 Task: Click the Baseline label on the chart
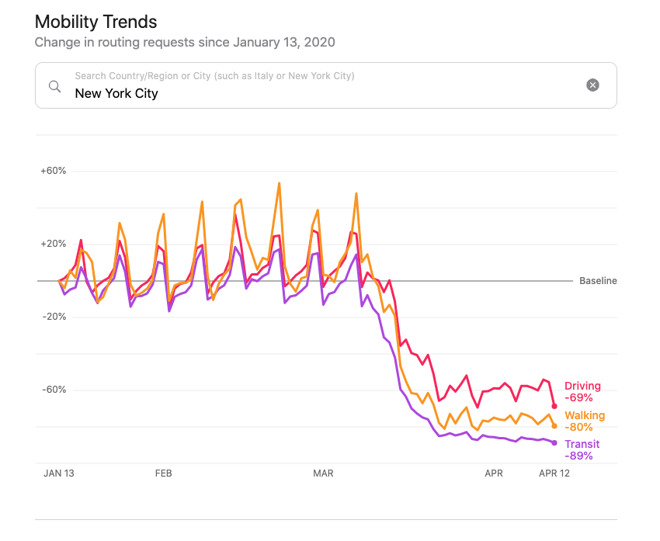tap(598, 281)
